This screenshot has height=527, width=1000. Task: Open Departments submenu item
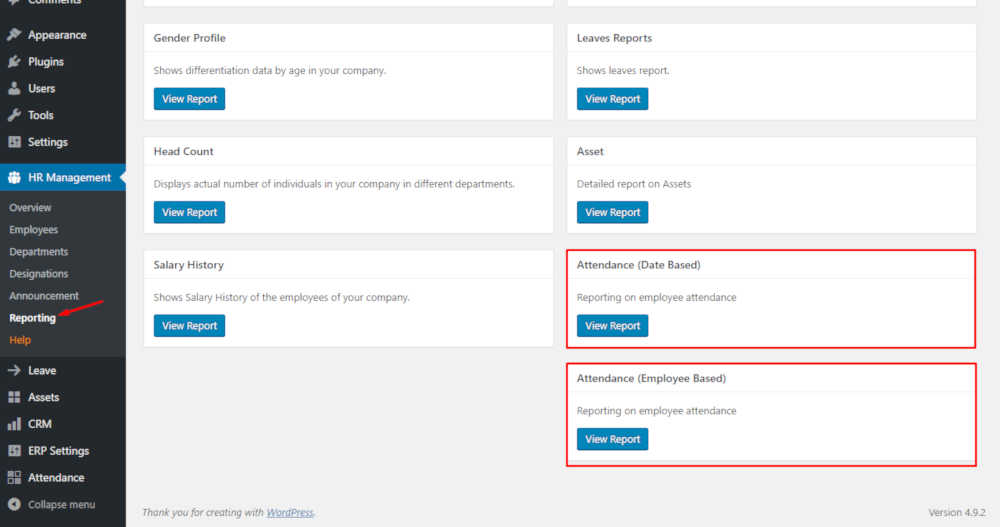pos(39,252)
